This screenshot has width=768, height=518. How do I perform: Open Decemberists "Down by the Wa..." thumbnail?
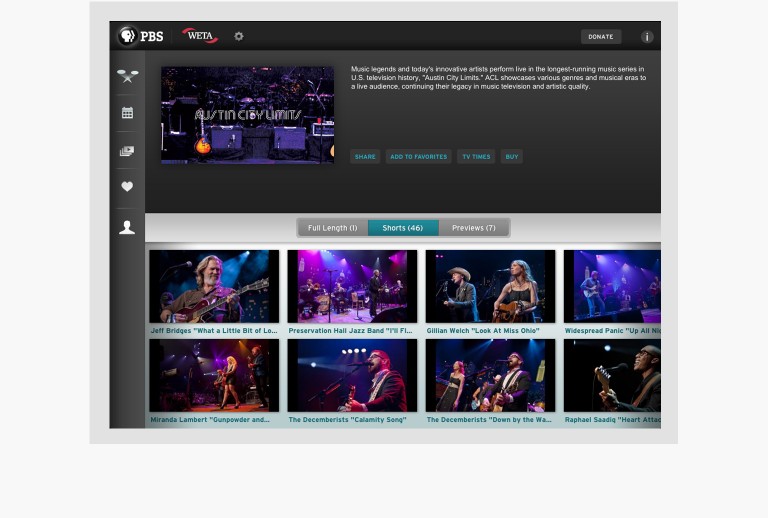(490, 376)
